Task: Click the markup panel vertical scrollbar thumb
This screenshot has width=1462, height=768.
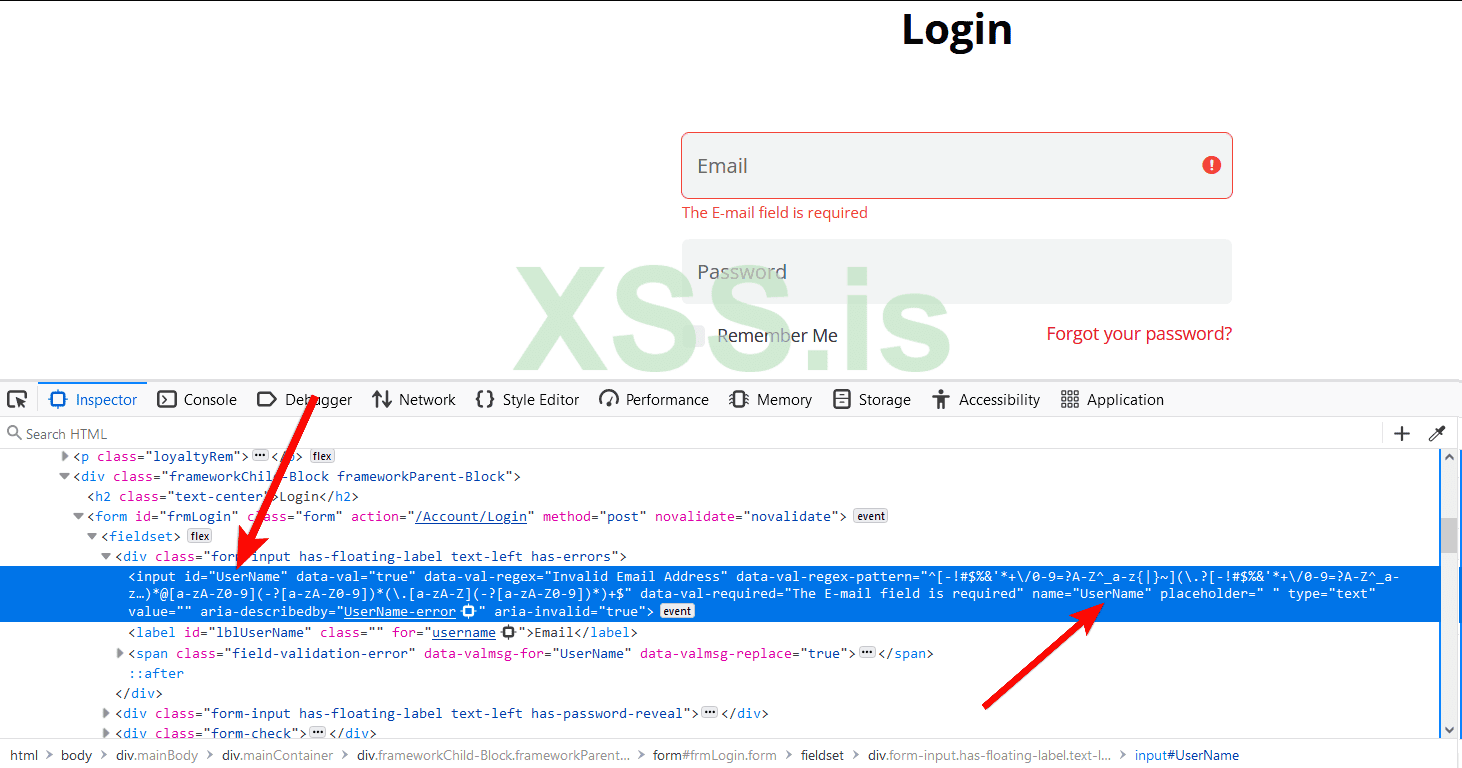Action: pyautogui.click(x=1450, y=535)
